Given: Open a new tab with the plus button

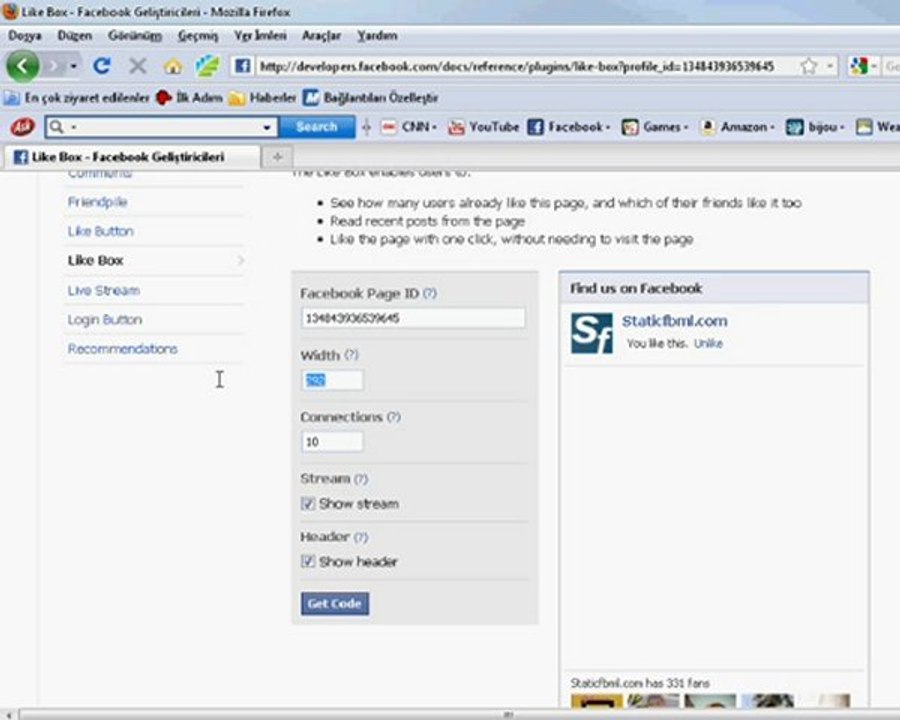Looking at the screenshot, I should pos(278,157).
